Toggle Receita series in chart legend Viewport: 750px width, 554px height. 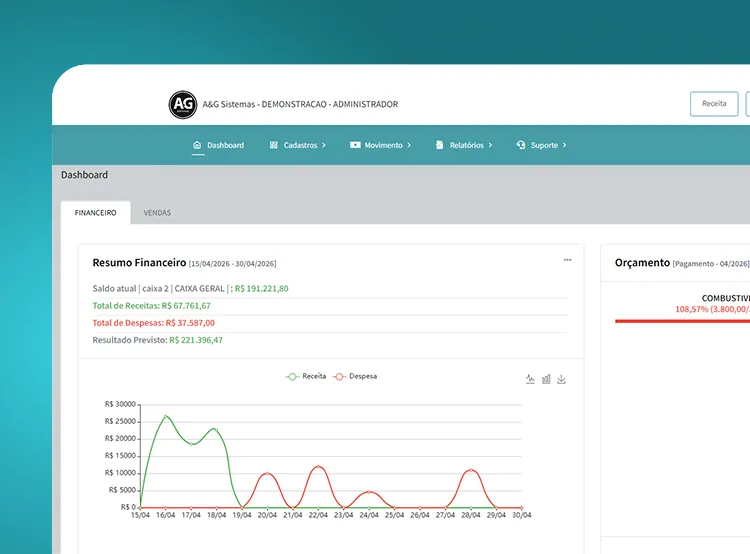306,377
